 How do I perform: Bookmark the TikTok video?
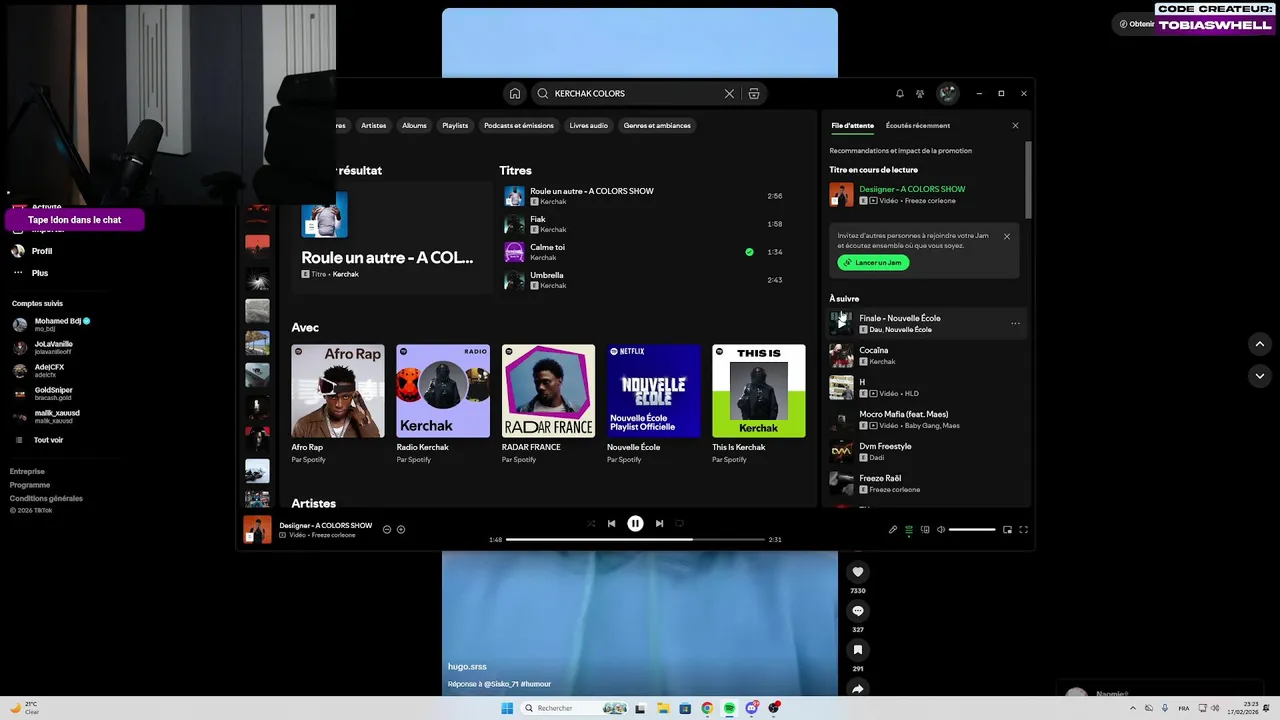click(x=857, y=650)
